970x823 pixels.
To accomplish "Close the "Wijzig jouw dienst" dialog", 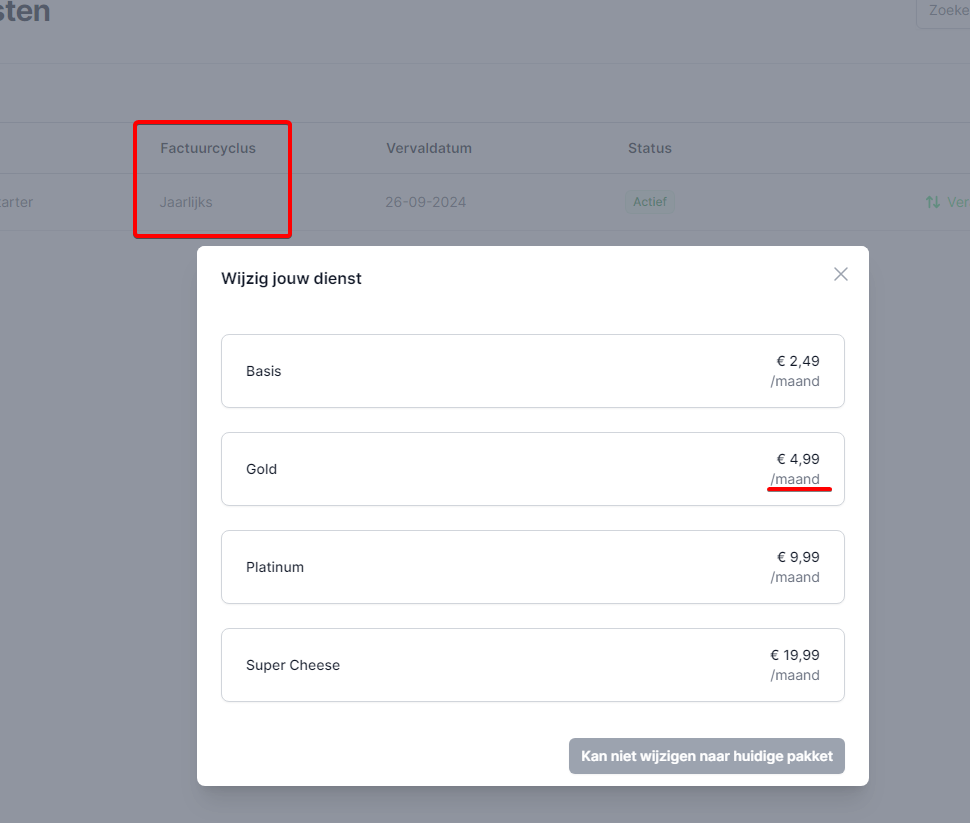I will (841, 274).
